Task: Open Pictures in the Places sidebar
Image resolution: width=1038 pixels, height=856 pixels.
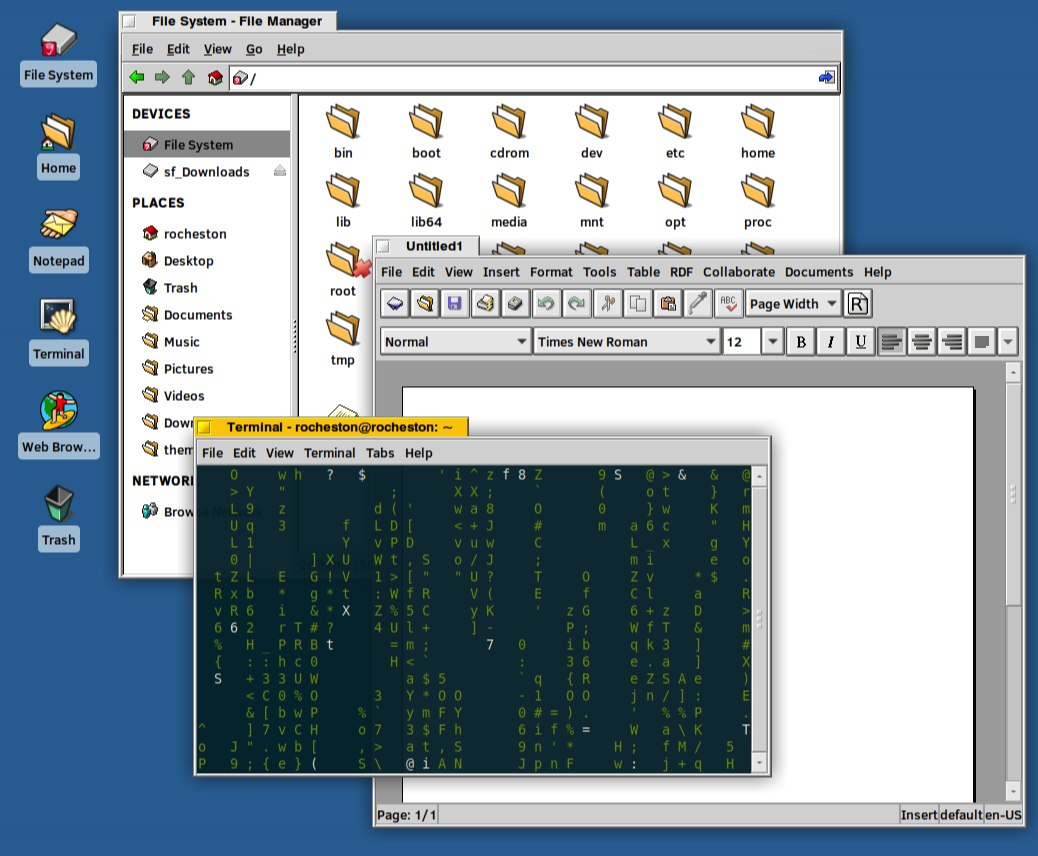Action: point(189,369)
